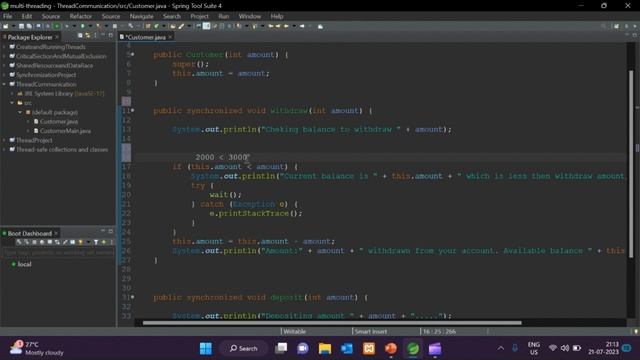This screenshot has height=360, width=640.
Task: Select the local node in Boot Dashboard
Action: coord(24,264)
